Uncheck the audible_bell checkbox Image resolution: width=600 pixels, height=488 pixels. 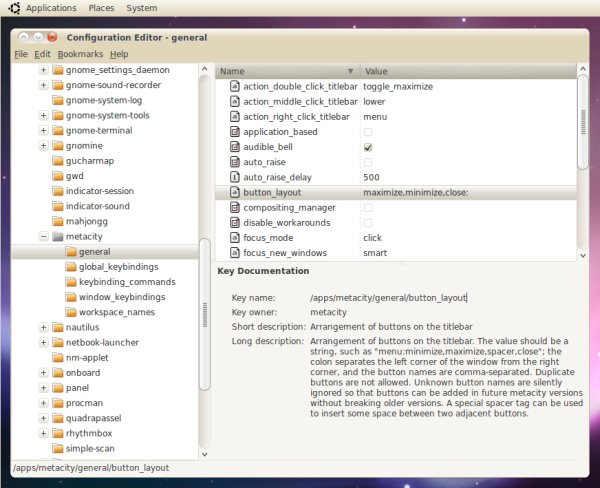point(368,147)
